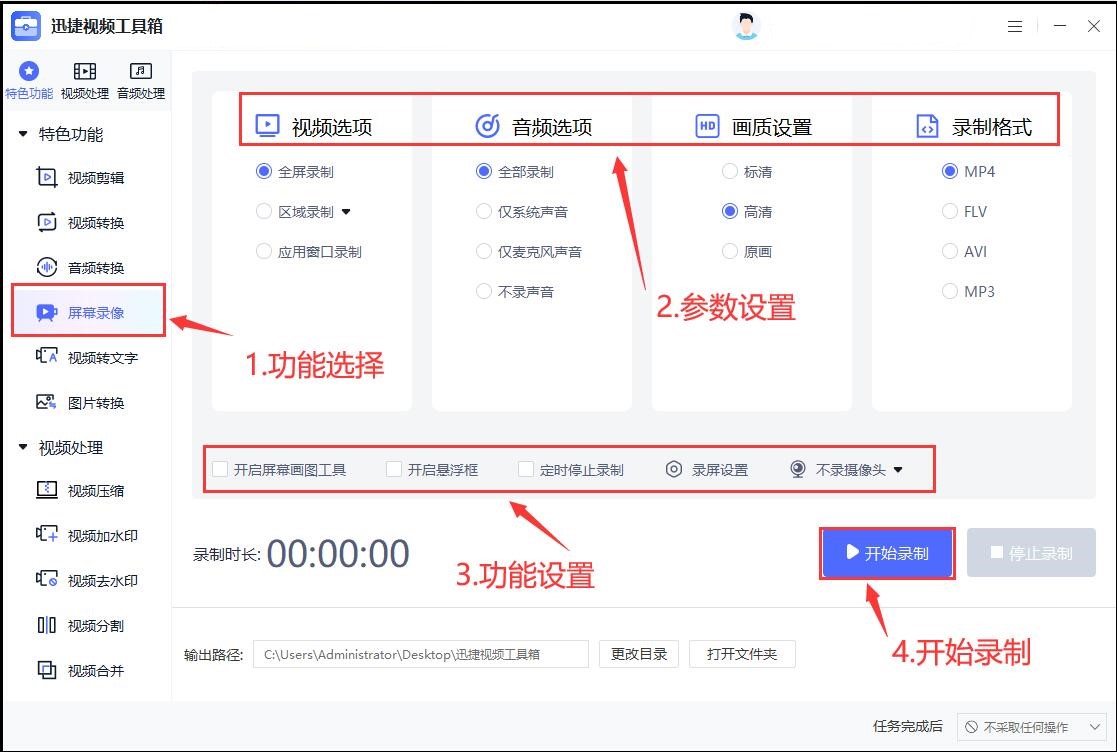Click the 停止录制 stop recording button
This screenshot has width=1117, height=752.
(x=1031, y=553)
